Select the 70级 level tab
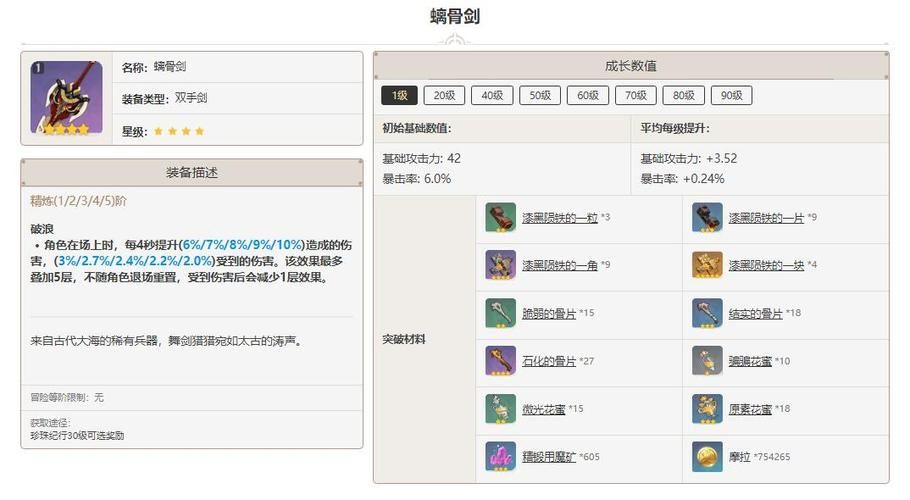Viewport: 910px width, 500px height. click(635, 96)
